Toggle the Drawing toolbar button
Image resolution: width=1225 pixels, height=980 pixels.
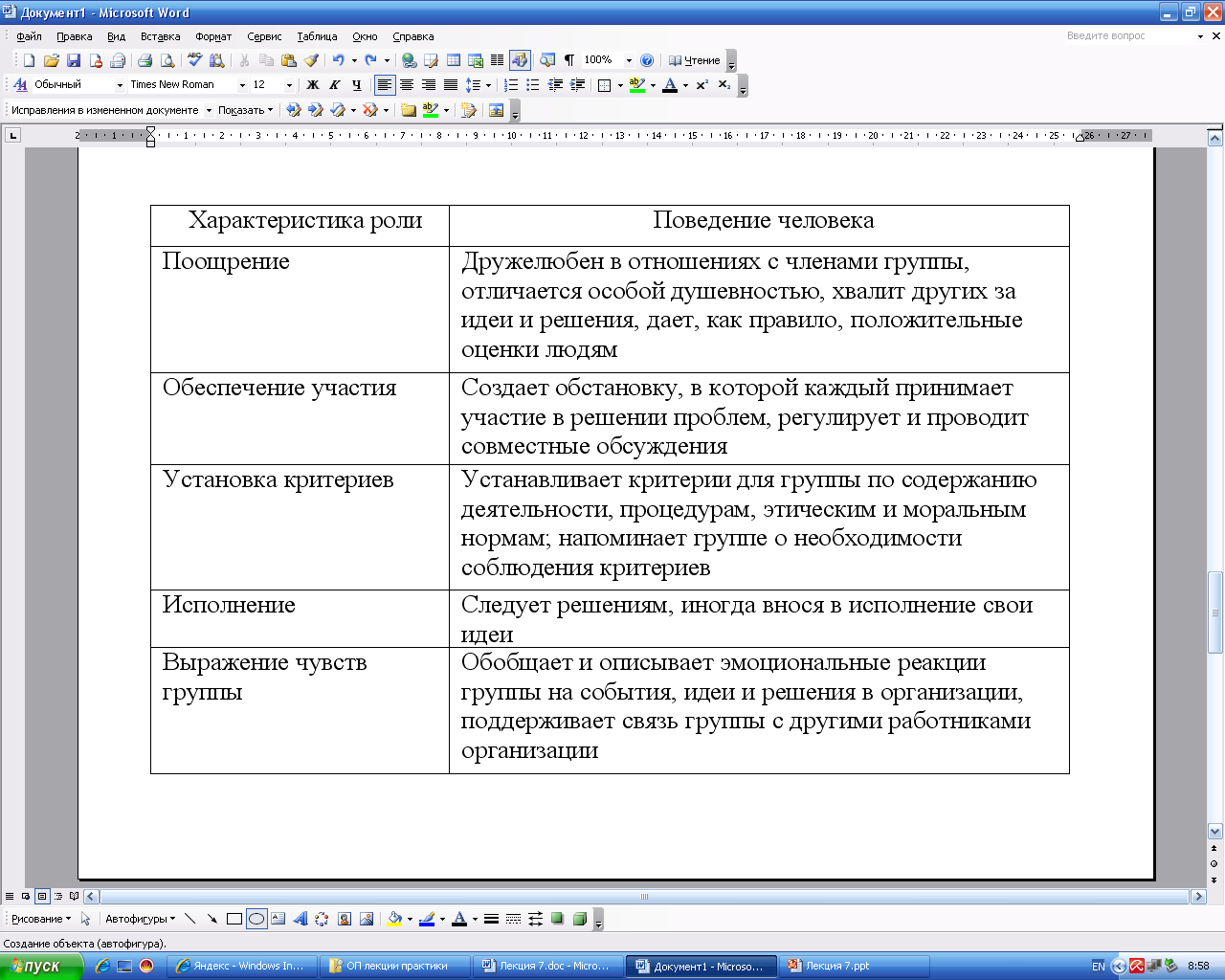pyautogui.click(x=520, y=60)
